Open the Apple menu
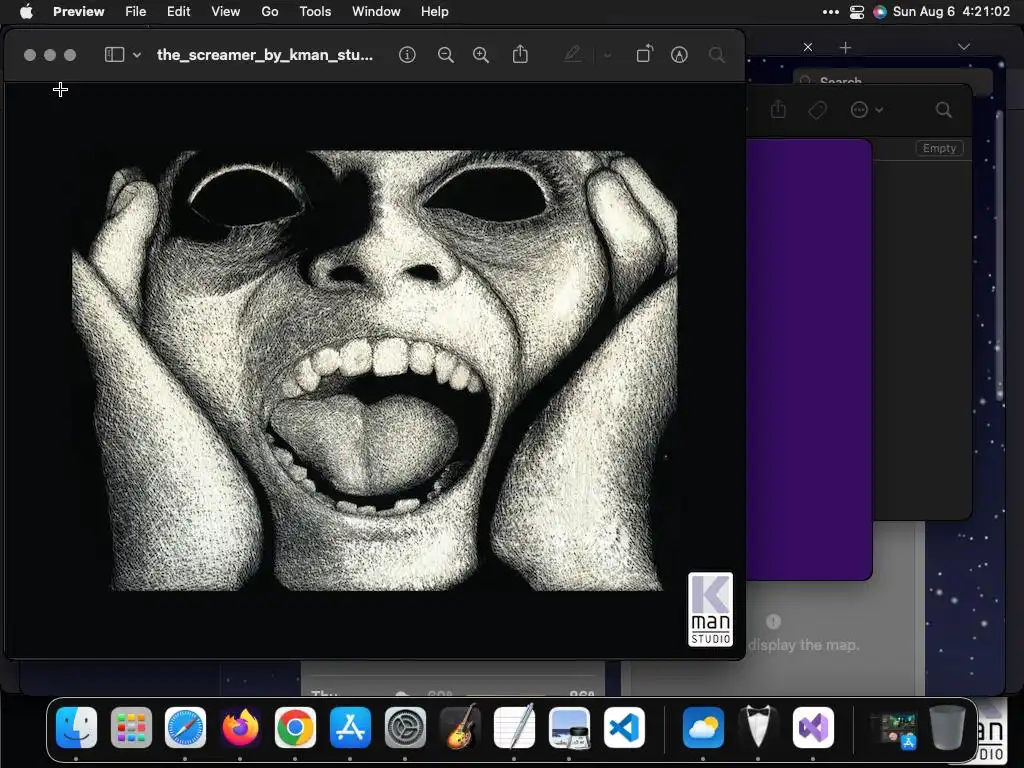The image size is (1024, 768). click(26, 11)
